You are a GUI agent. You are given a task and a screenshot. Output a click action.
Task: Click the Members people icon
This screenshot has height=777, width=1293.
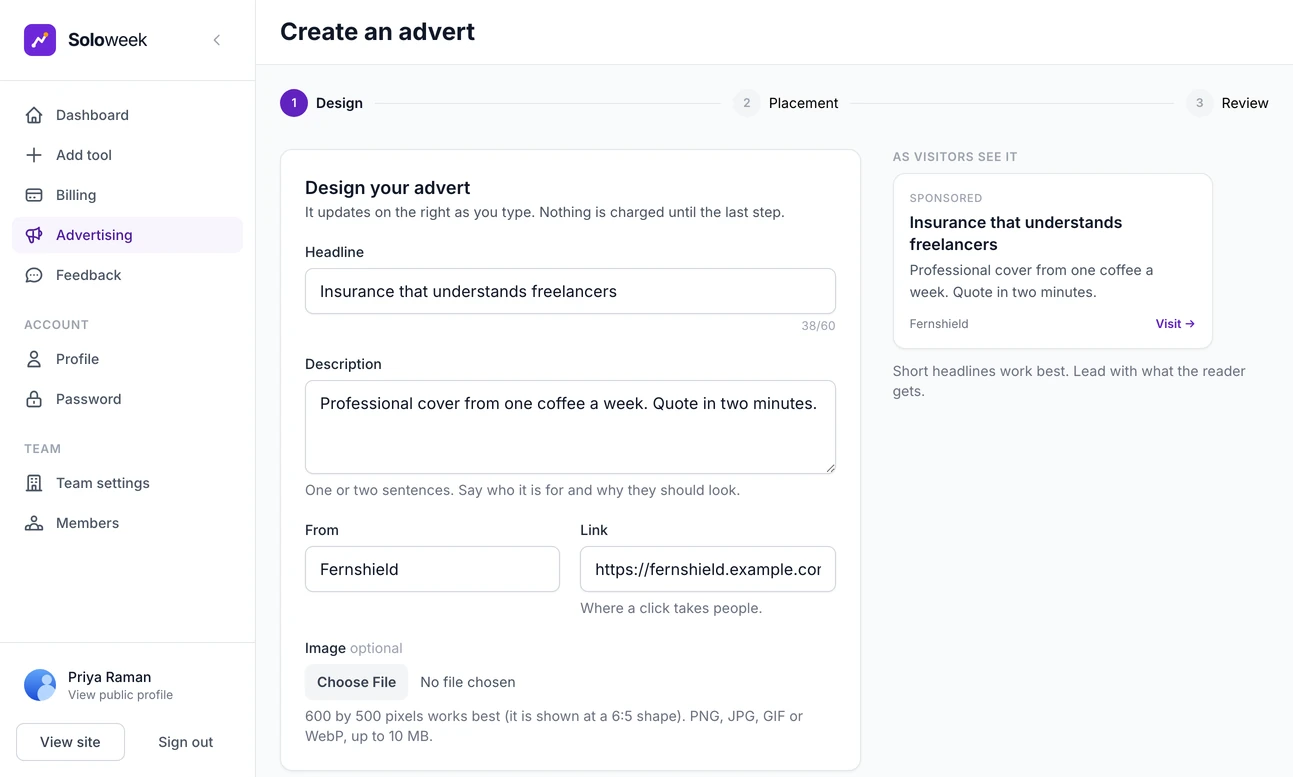pyautogui.click(x=34, y=523)
